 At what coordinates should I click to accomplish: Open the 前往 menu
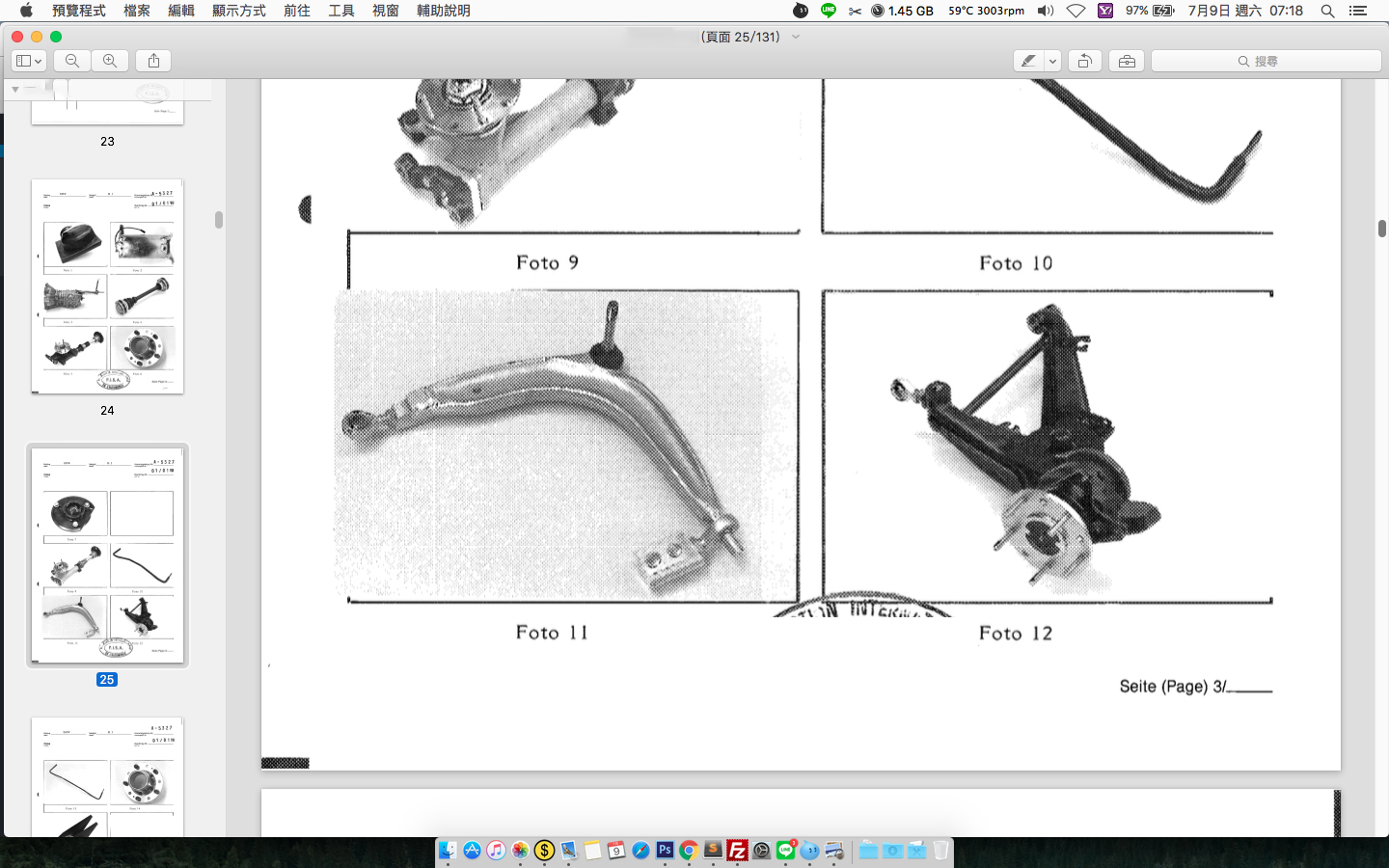point(297,11)
